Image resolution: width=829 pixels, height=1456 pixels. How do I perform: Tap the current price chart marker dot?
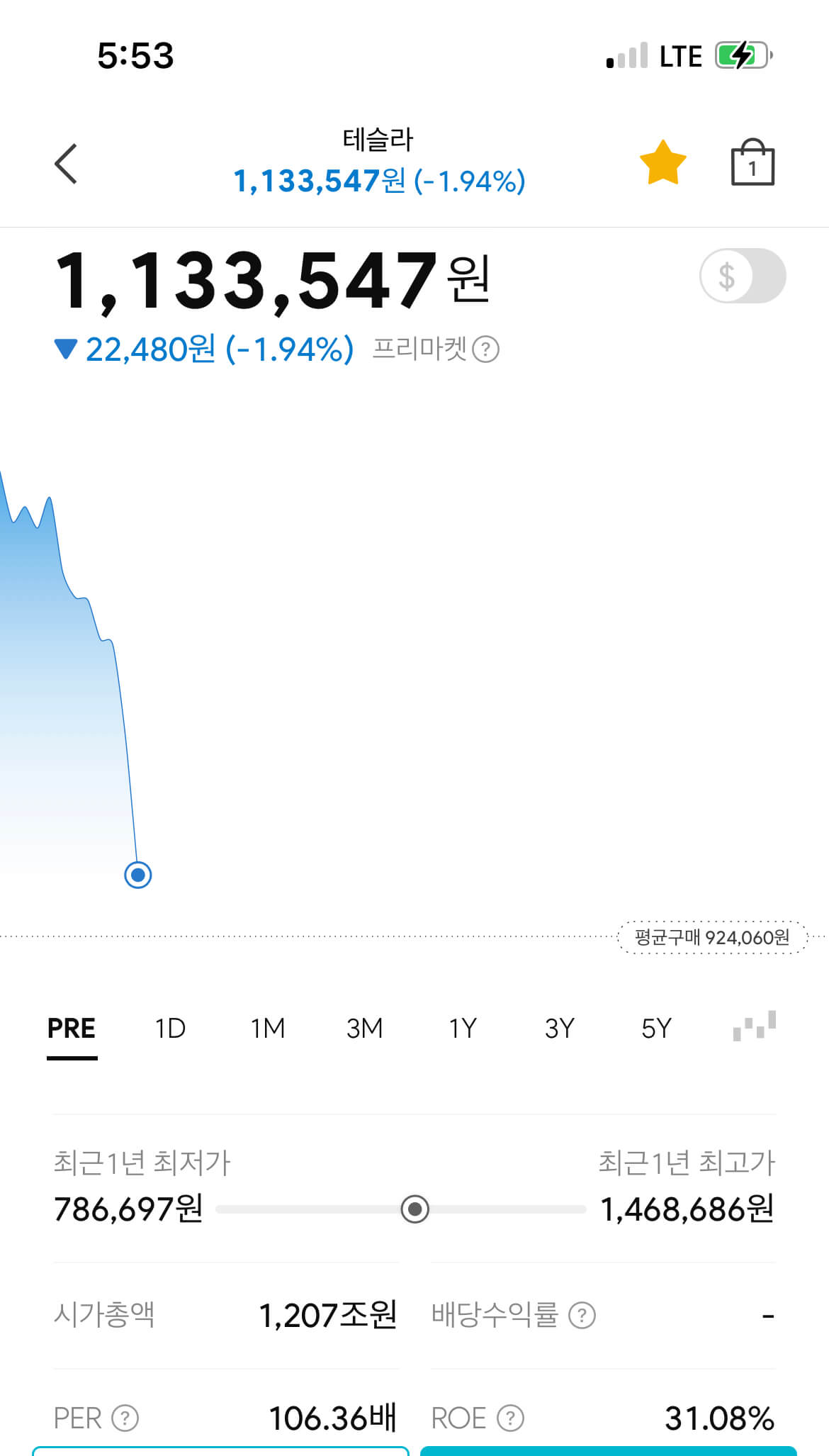click(138, 875)
